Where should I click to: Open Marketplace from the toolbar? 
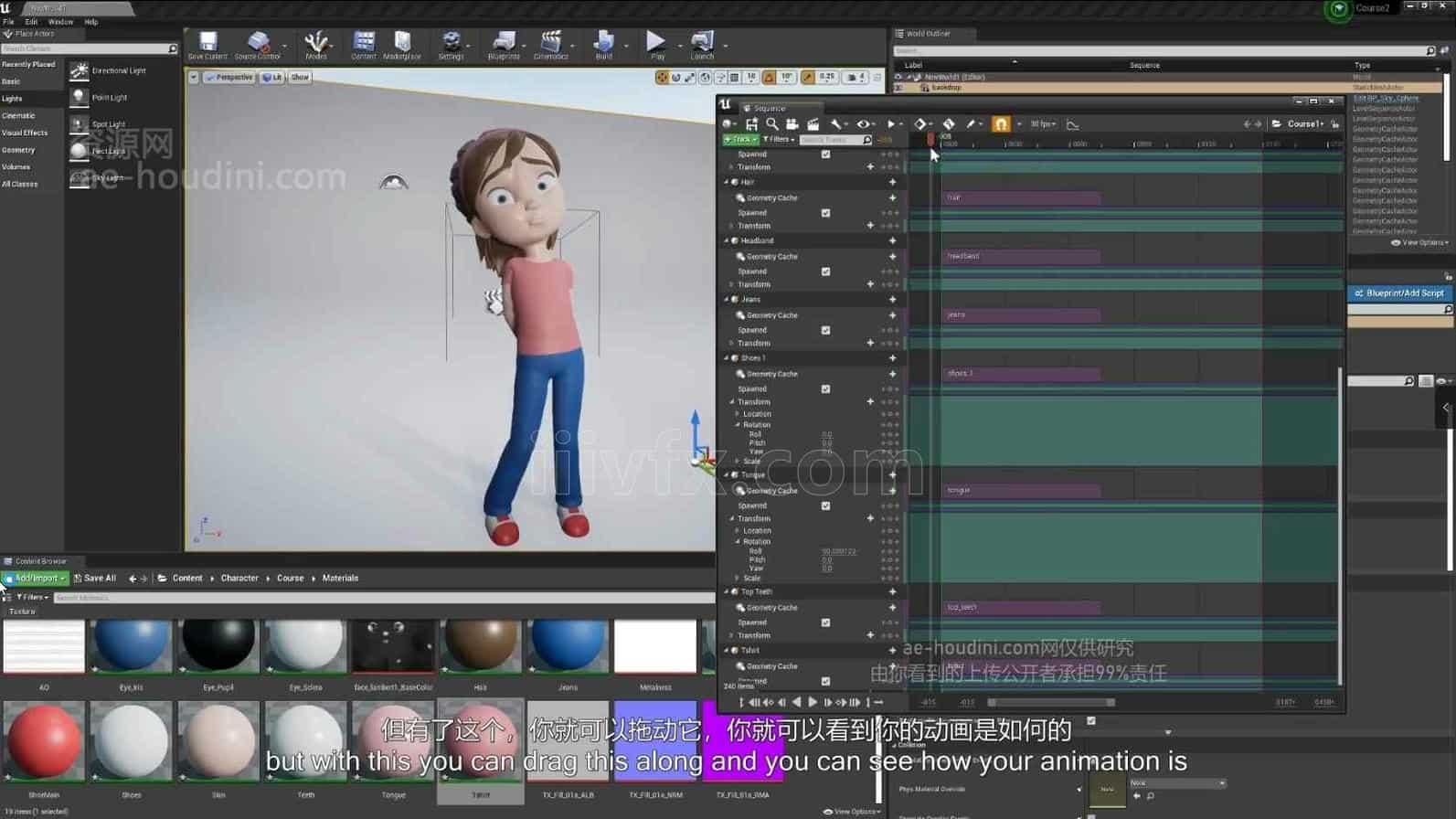[402, 45]
